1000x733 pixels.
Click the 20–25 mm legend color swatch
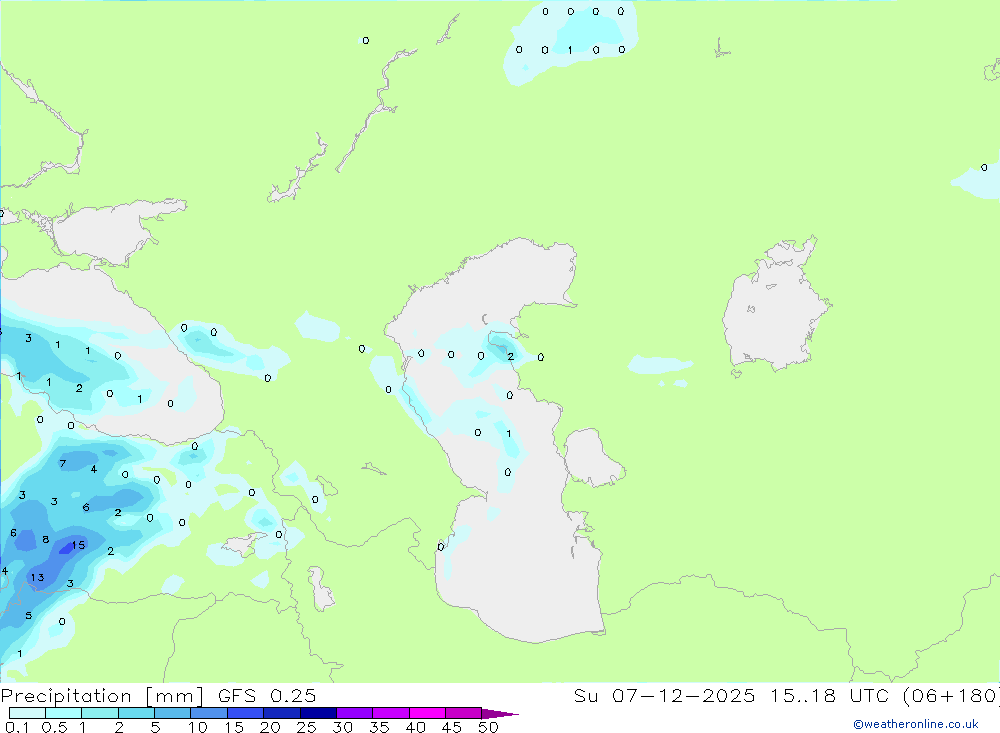tap(282, 713)
